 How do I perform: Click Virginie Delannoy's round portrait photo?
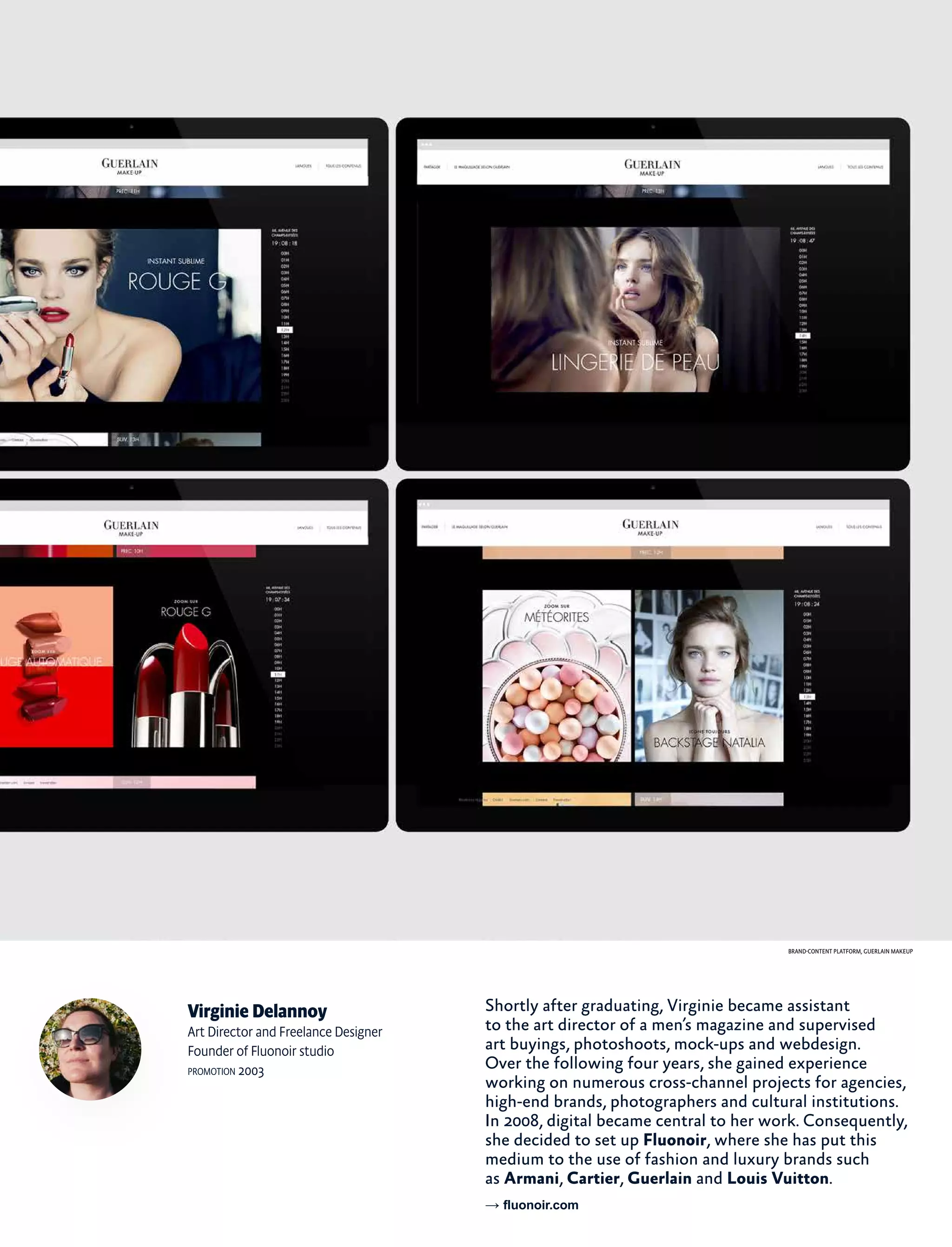click(90, 1048)
